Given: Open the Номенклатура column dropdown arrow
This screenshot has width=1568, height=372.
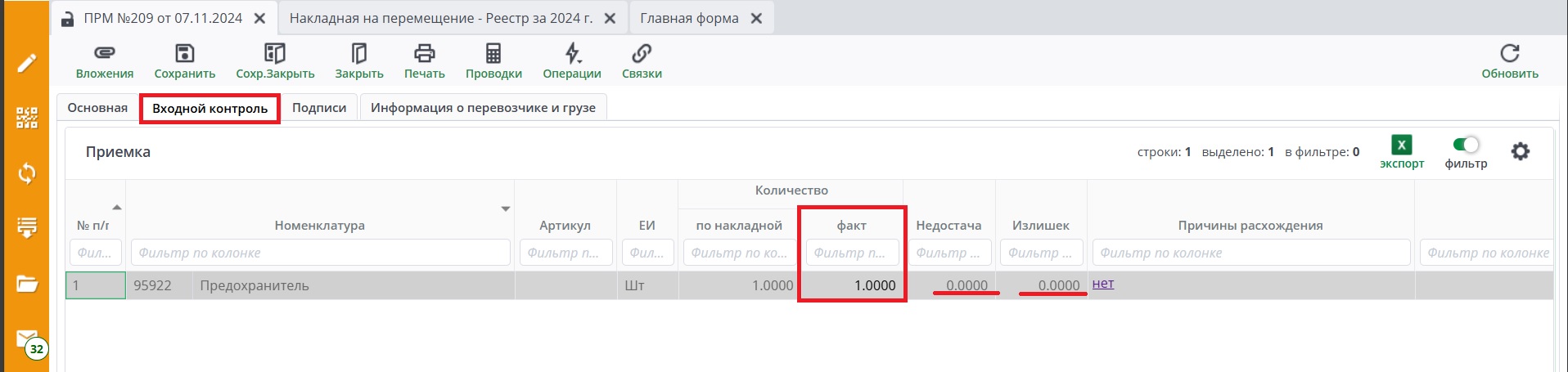Looking at the screenshot, I should click(x=506, y=209).
